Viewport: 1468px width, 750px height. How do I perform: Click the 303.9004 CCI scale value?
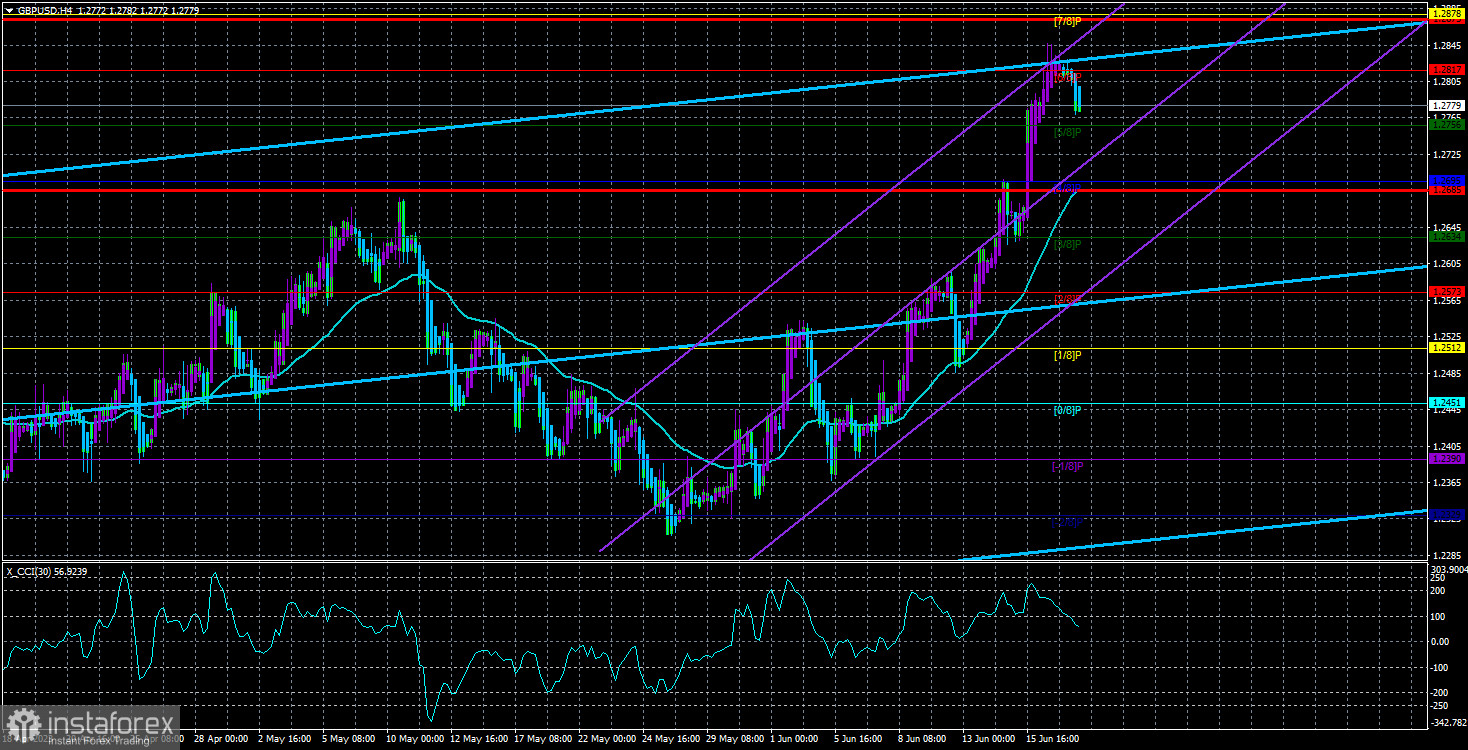[1447, 568]
